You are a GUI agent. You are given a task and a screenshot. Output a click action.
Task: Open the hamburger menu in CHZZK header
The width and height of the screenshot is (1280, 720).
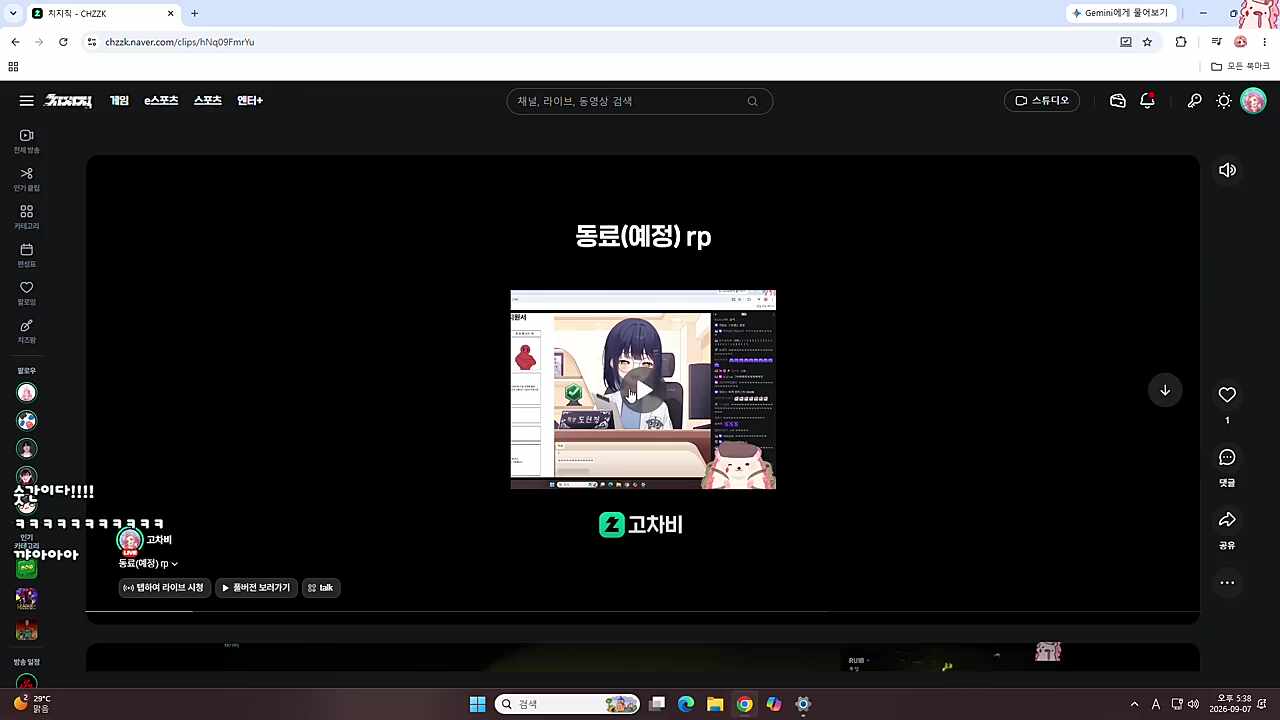click(27, 101)
